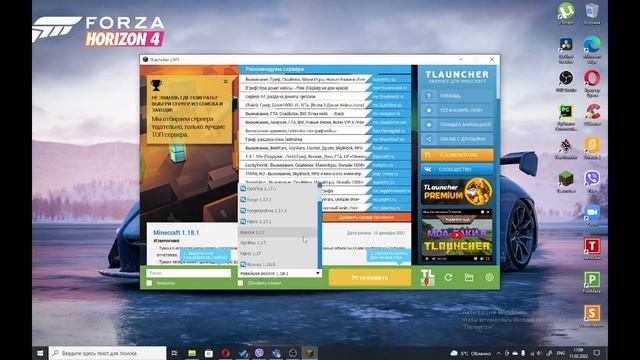
Task: Play the TLauncher mod-packs video
Action: pyautogui.click(x=457, y=235)
